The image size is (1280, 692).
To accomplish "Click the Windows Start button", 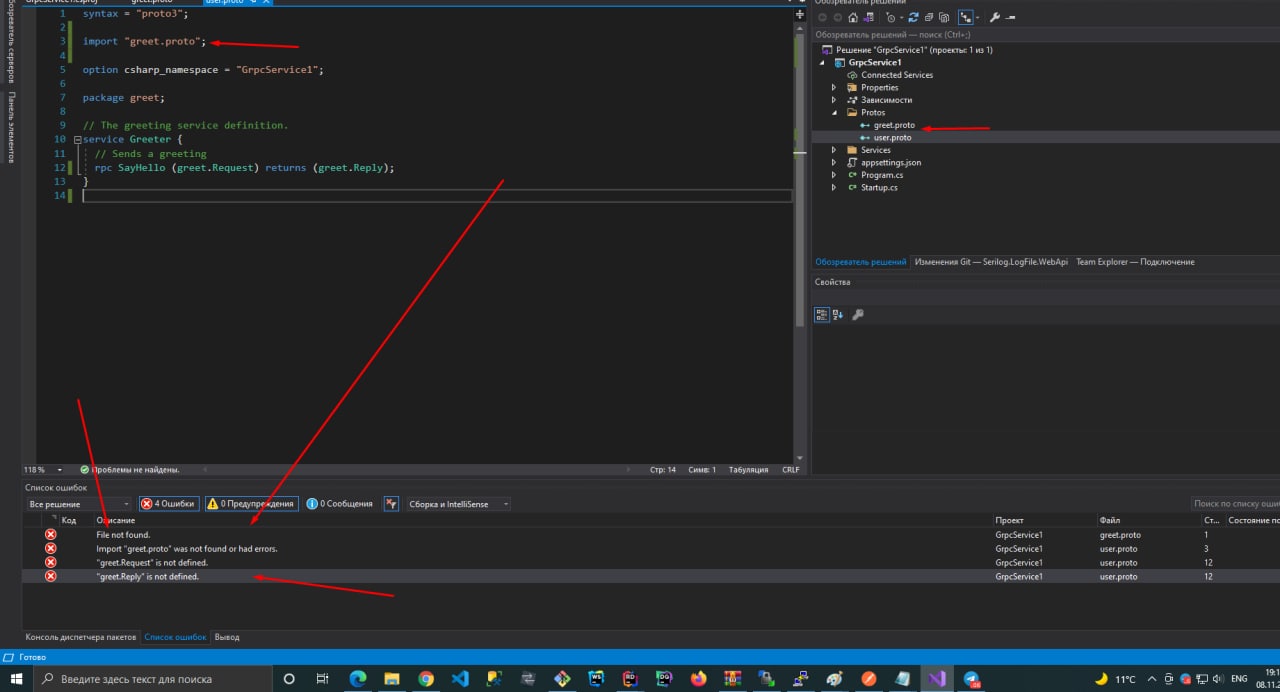I will click(x=16, y=678).
